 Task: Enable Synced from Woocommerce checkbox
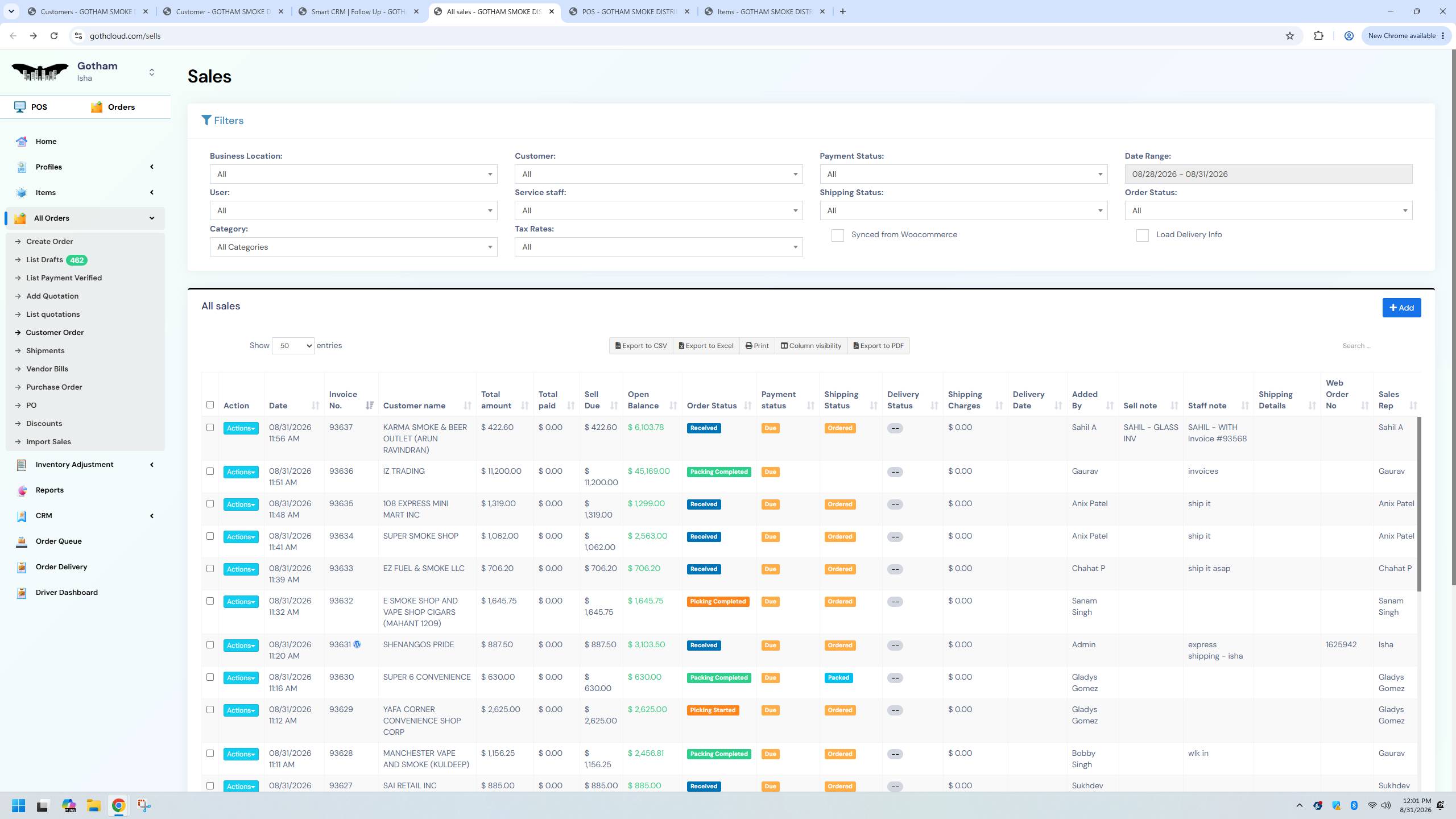click(837, 235)
